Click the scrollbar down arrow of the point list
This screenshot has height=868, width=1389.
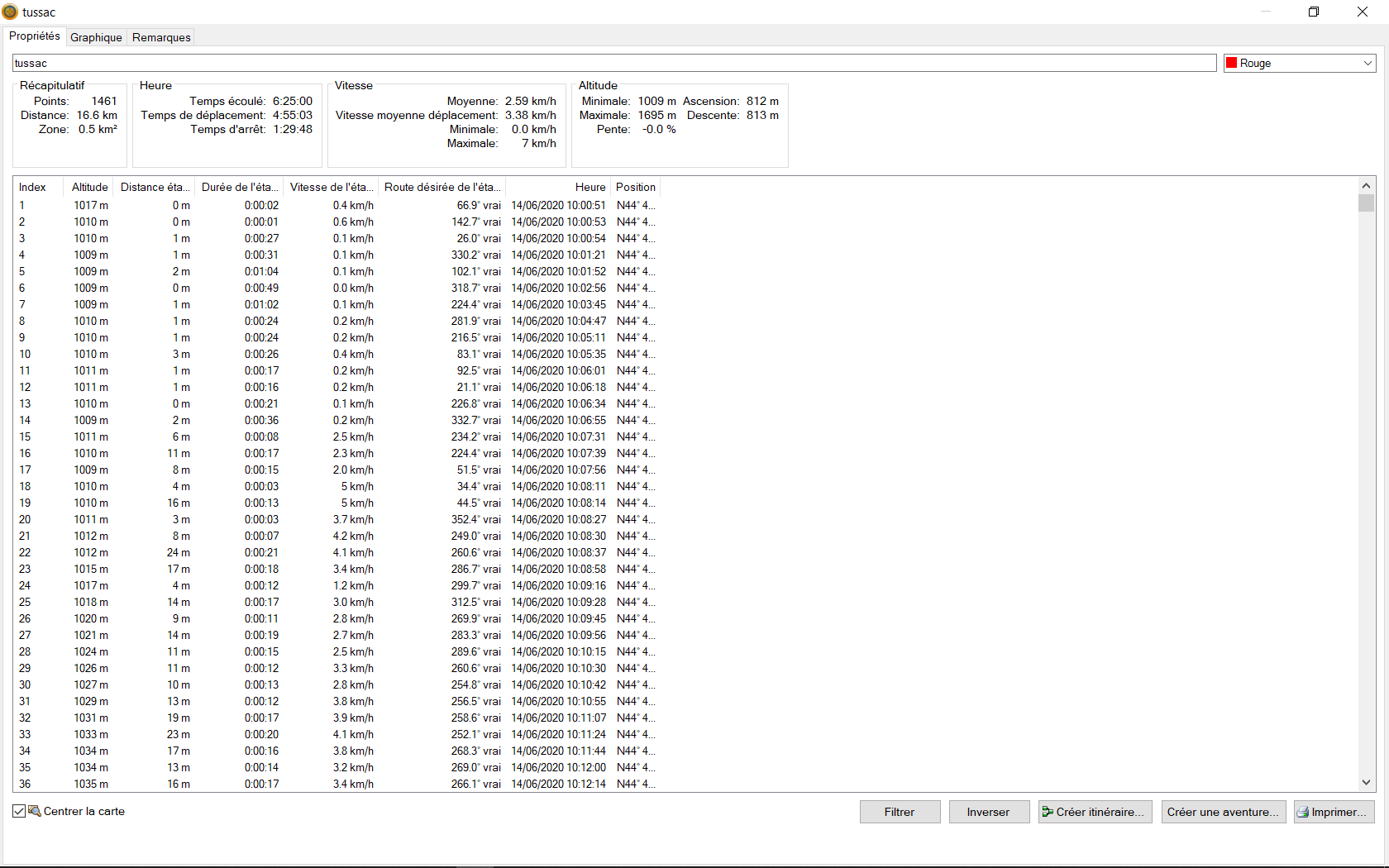(x=1366, y=782)
